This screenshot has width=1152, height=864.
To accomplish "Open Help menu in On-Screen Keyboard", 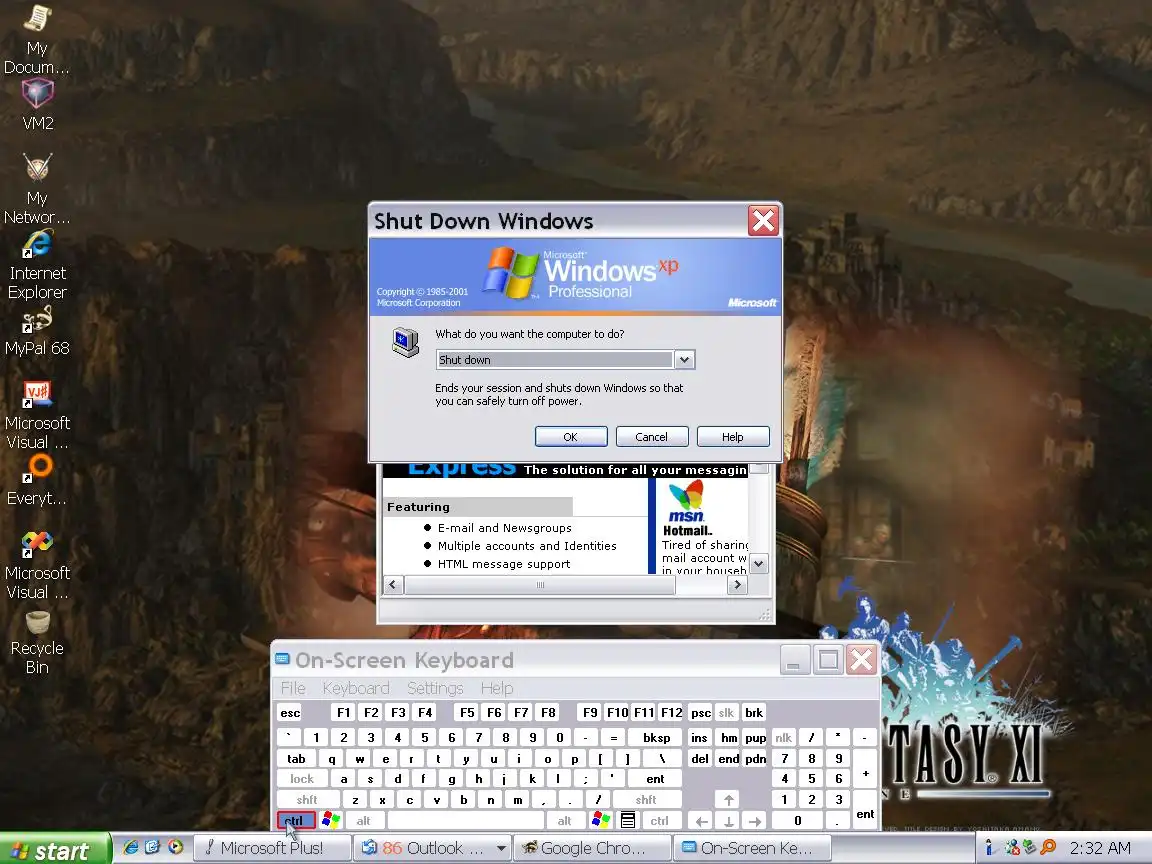I will [497, 688].
